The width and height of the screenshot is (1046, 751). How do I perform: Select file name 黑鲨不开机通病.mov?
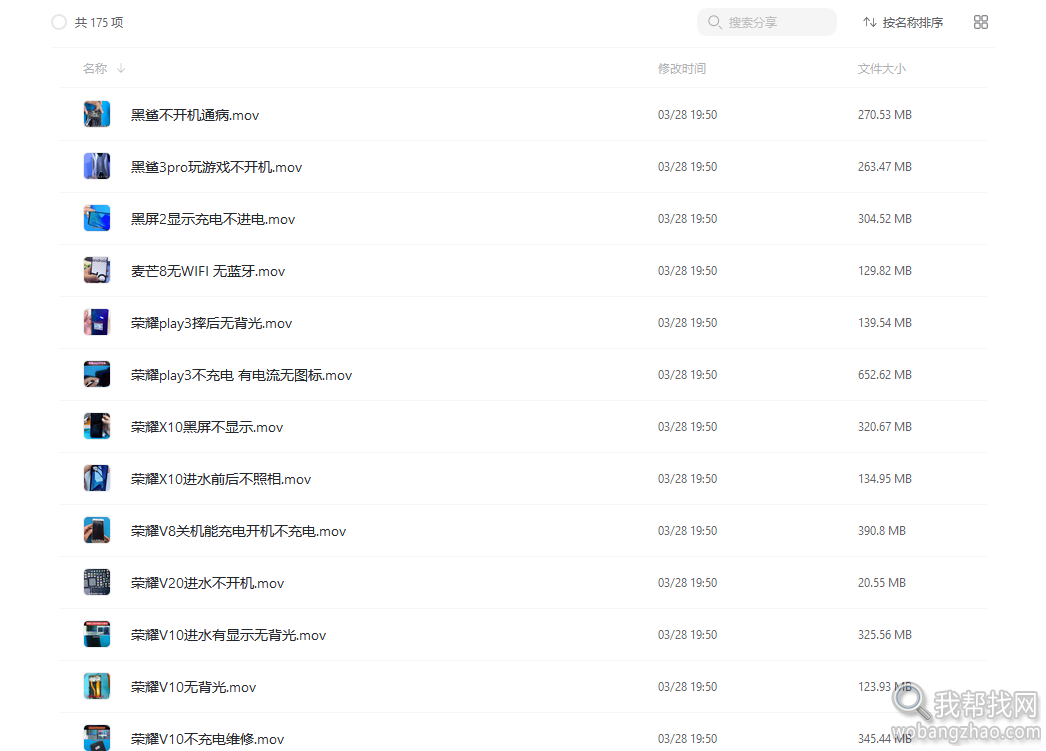(195, 115)
